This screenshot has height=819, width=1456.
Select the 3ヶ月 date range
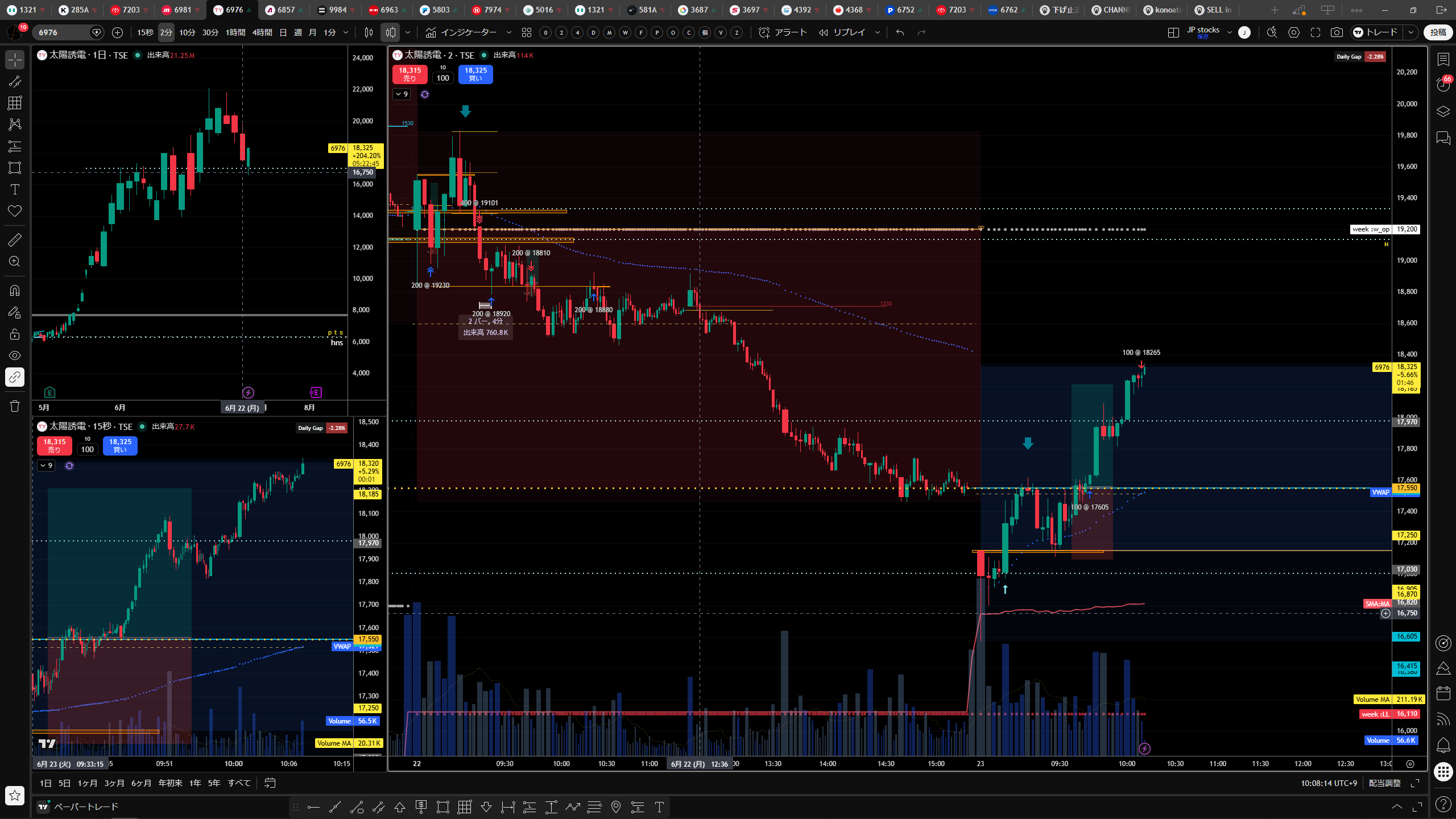pyautogui.click(x=114, y=783)
